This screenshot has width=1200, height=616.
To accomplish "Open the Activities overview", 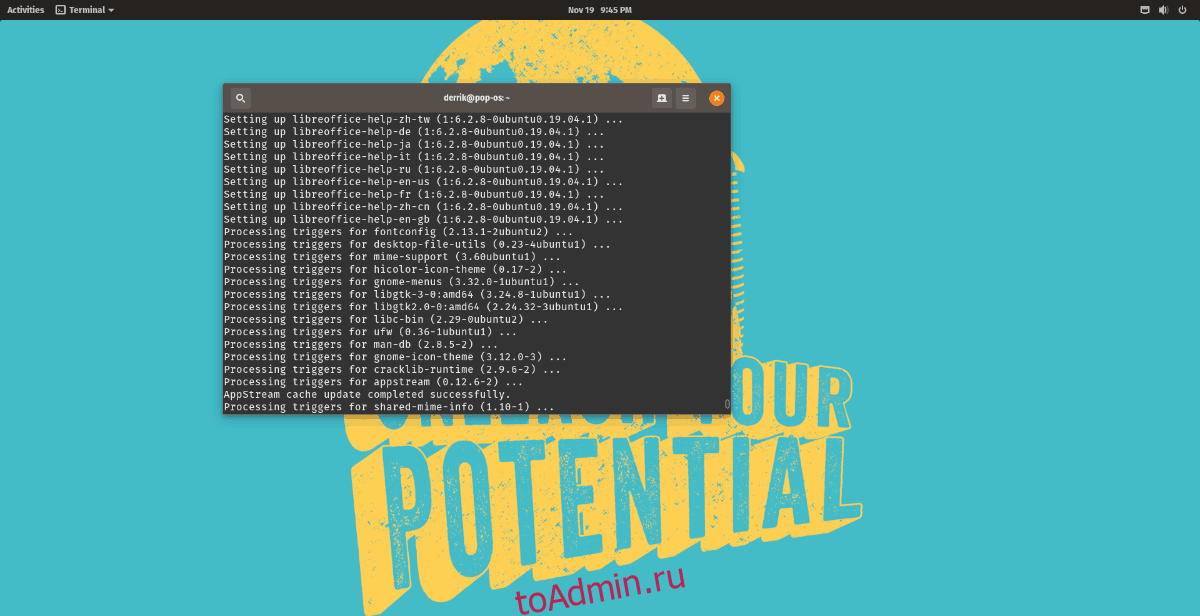I will pyautogui.click(x=26, y=10).
